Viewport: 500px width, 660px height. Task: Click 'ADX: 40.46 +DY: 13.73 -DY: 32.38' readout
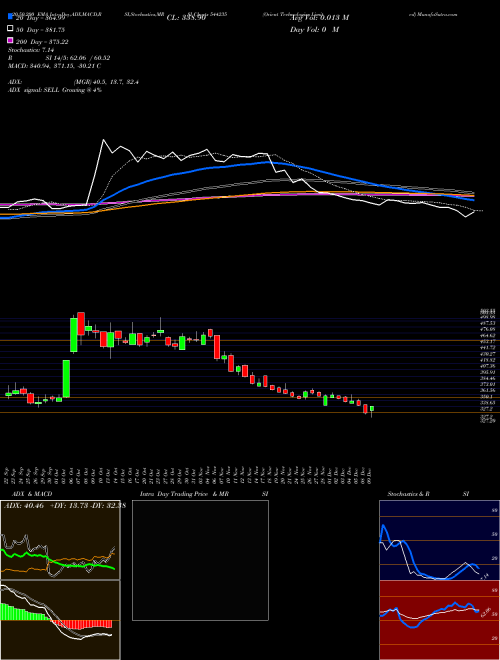pyautogui.click(x=64, y=506)
